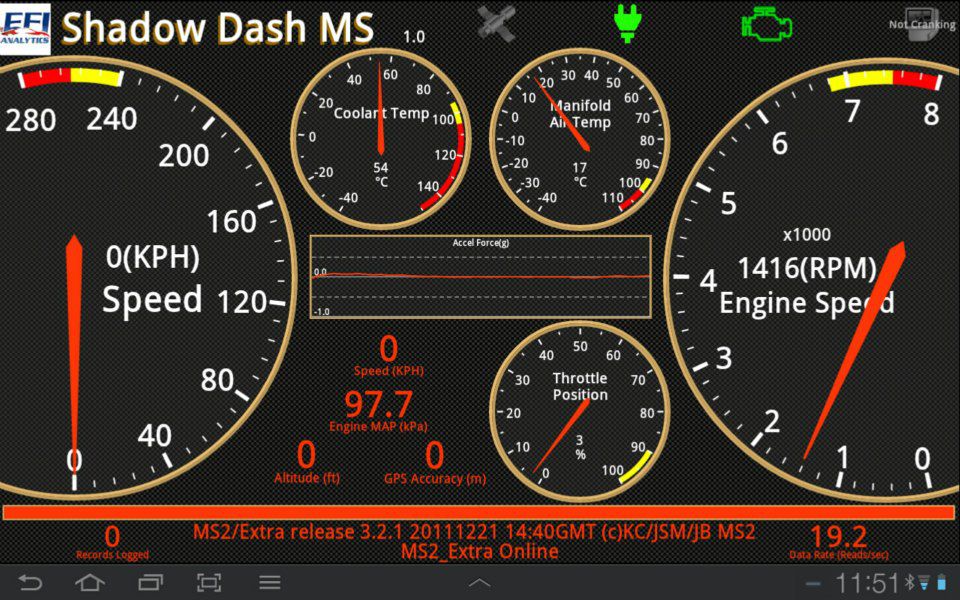Viewport: 960px width, 600px height.
Task: Tap the large Speed gauge needle
Action: pyautogui.click(x=74, y=354)
